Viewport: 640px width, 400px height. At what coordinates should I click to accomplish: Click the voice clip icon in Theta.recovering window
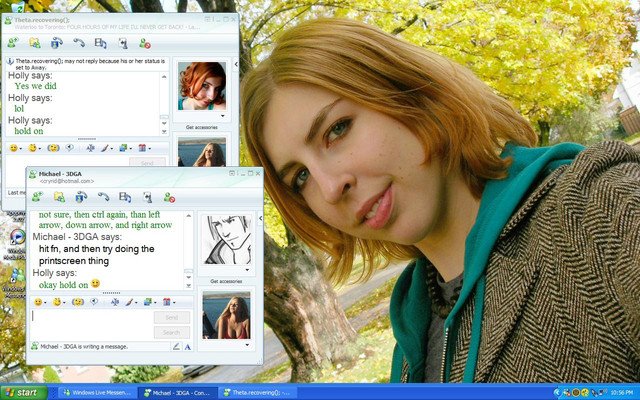pos(70,148)
